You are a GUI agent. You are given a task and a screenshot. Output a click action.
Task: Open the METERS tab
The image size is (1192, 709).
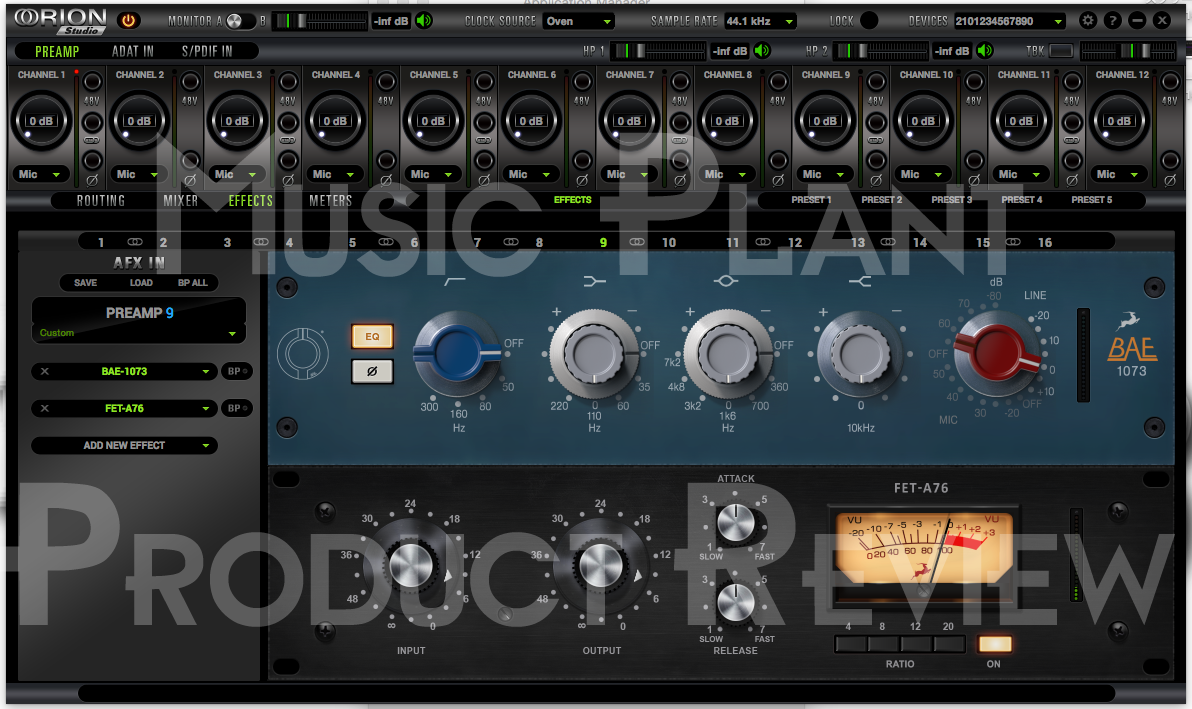331,201
